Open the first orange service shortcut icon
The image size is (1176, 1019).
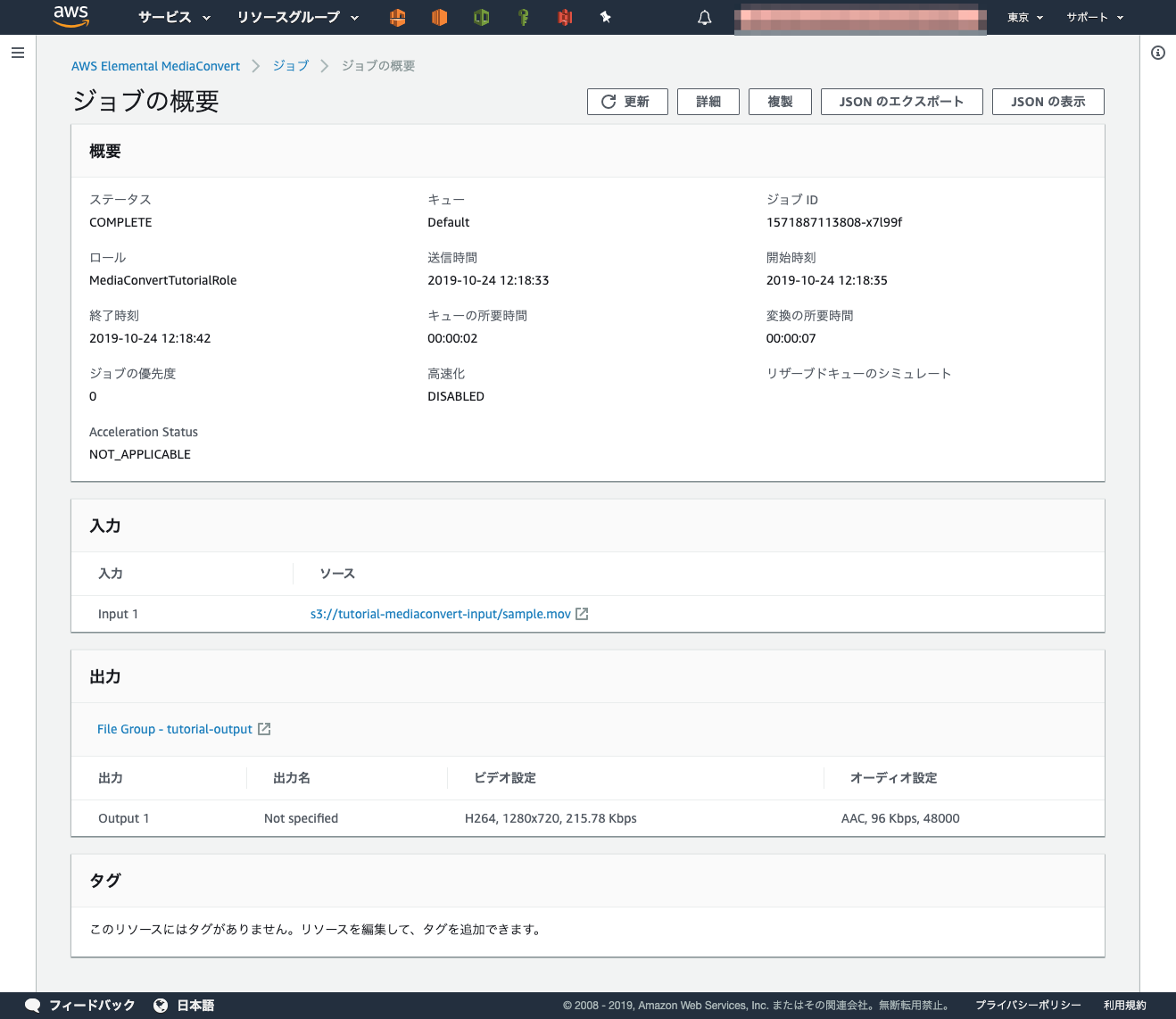point(398,17)
